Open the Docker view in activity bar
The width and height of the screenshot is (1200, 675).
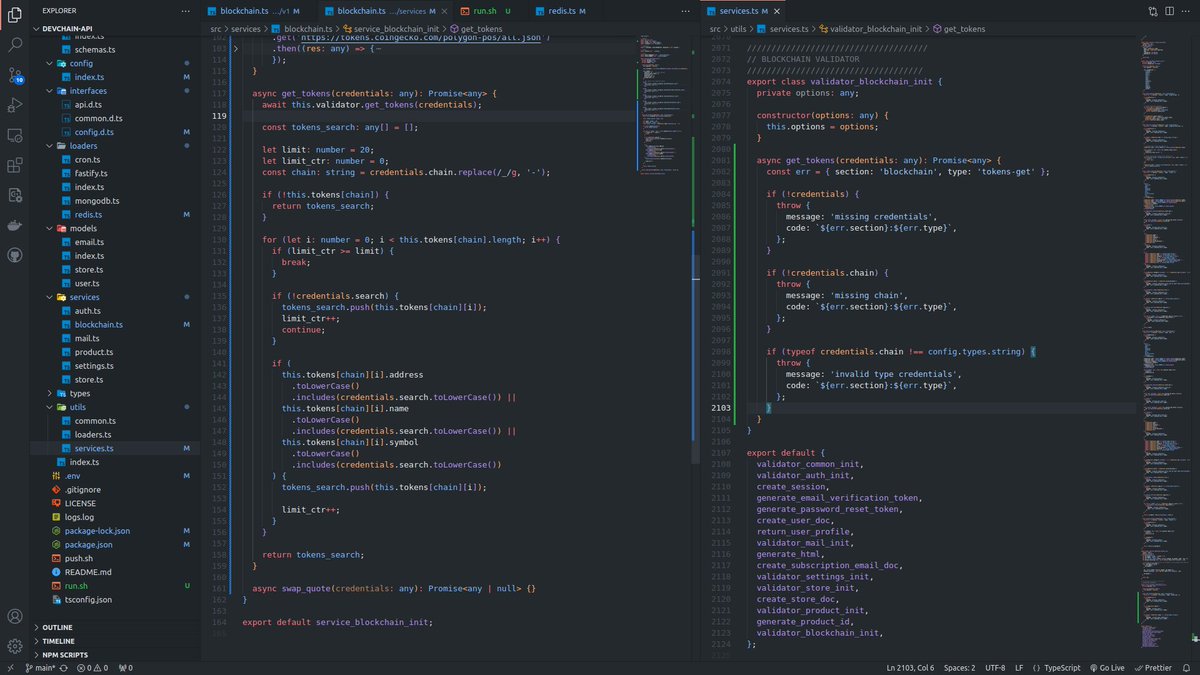(x=15, y=225)
